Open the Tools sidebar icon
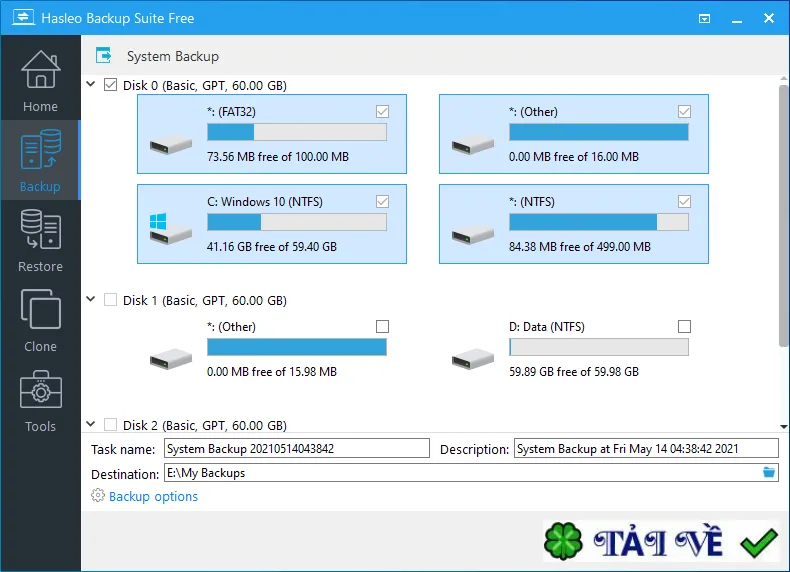This screenshot has width=790, height=572. click(x=40, y=389)
